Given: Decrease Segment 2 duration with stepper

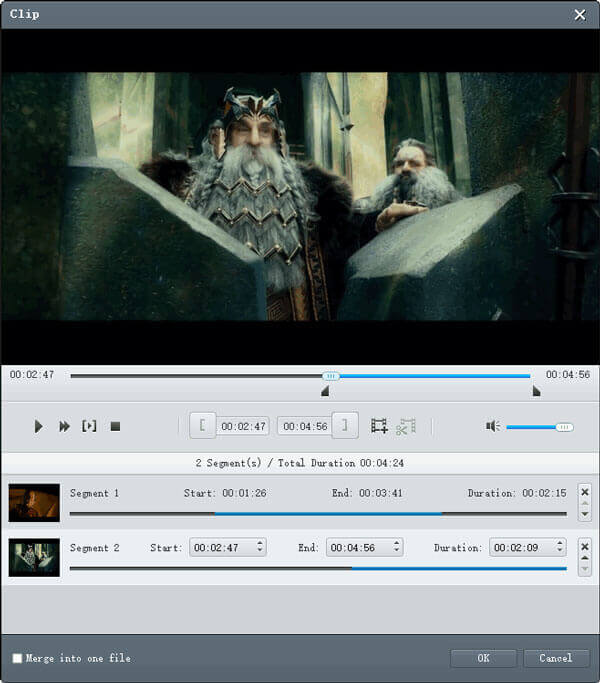Looking at the screenshot, I should click(559, 551).
